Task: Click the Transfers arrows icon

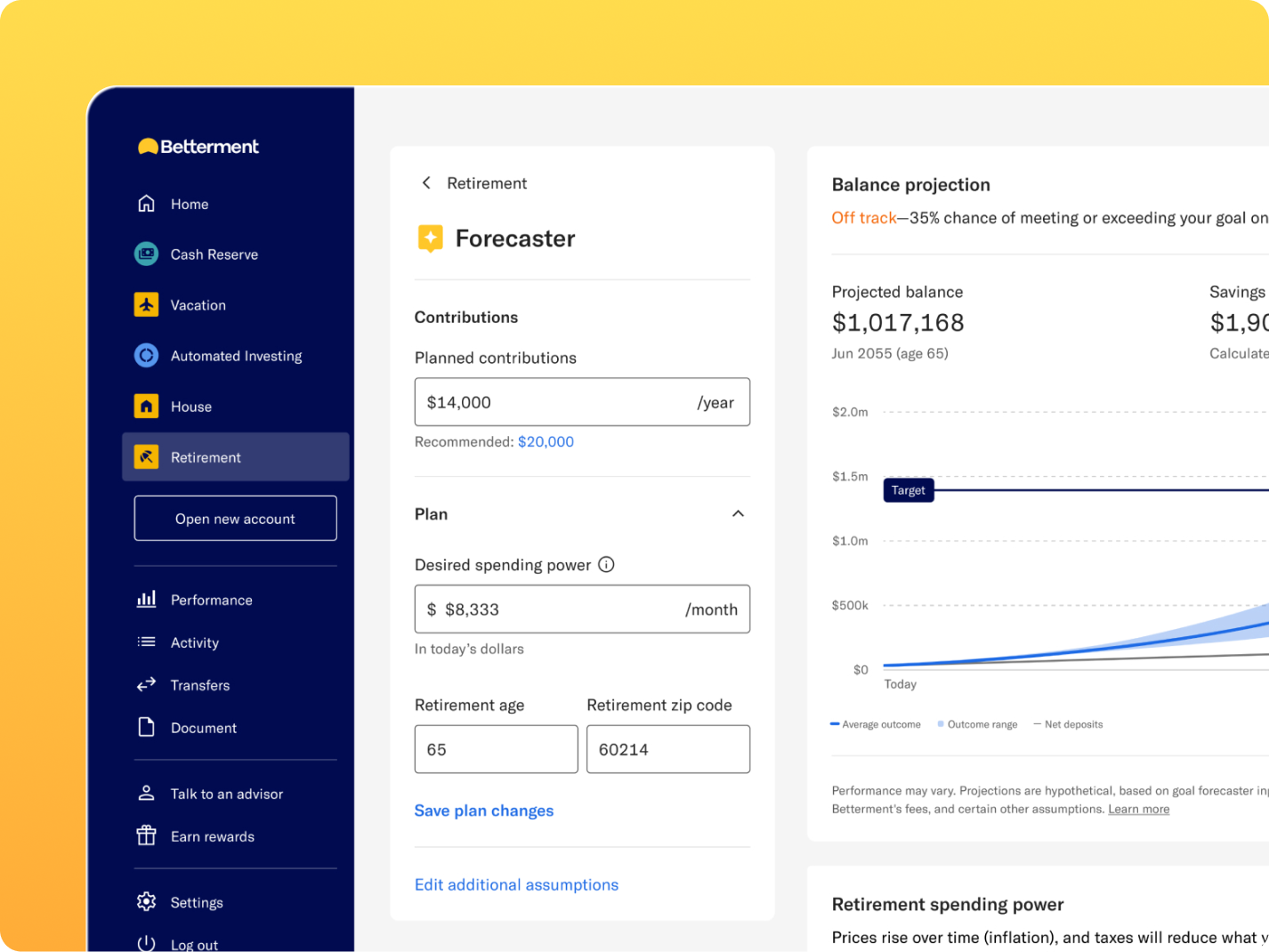Action: click(146, 685)
